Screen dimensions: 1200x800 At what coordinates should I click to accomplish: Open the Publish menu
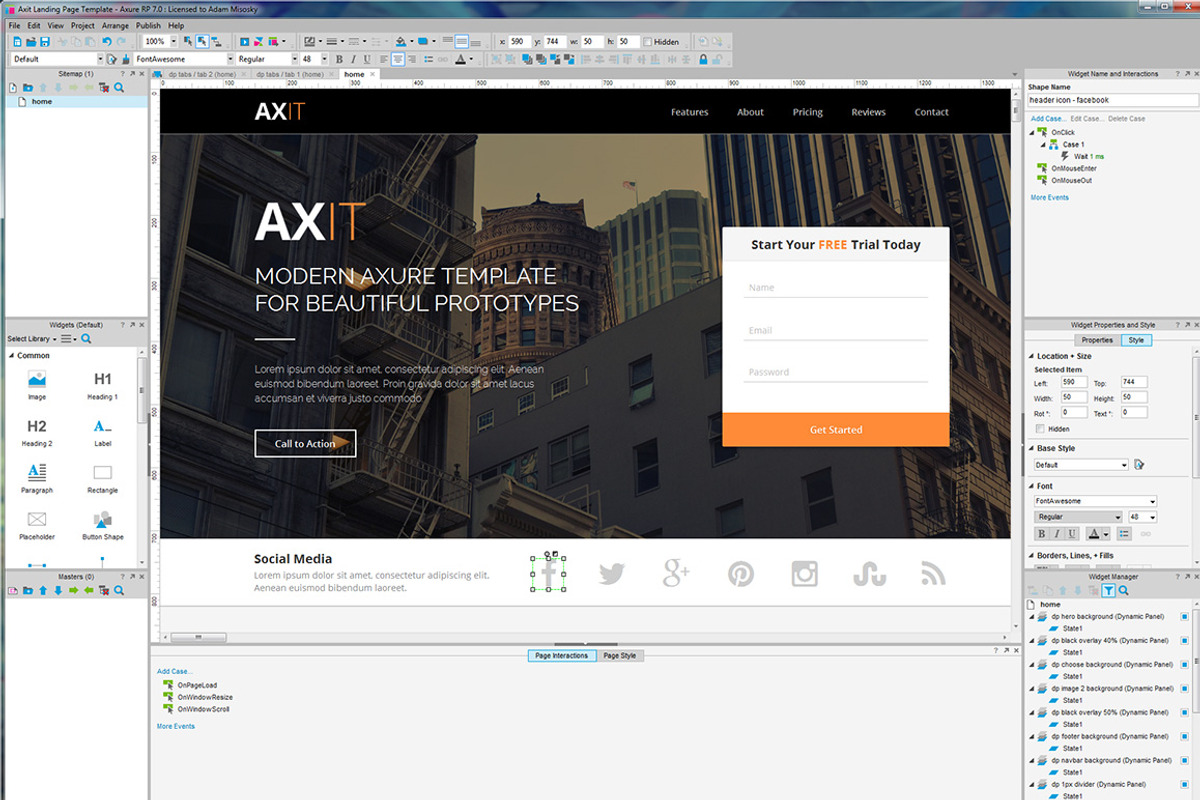tap(148, 25)
